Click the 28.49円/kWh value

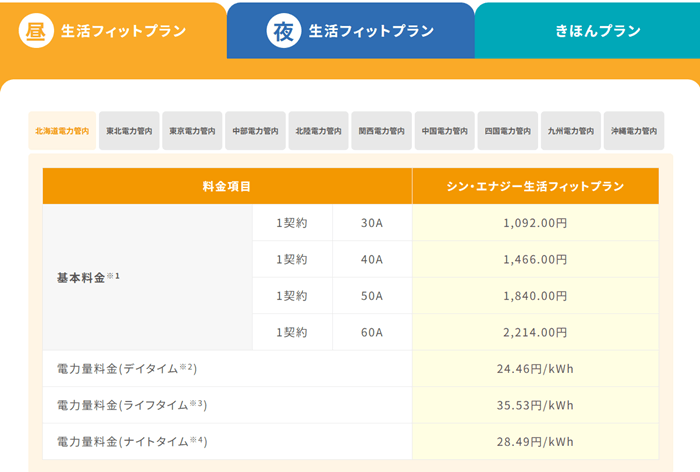535,442
